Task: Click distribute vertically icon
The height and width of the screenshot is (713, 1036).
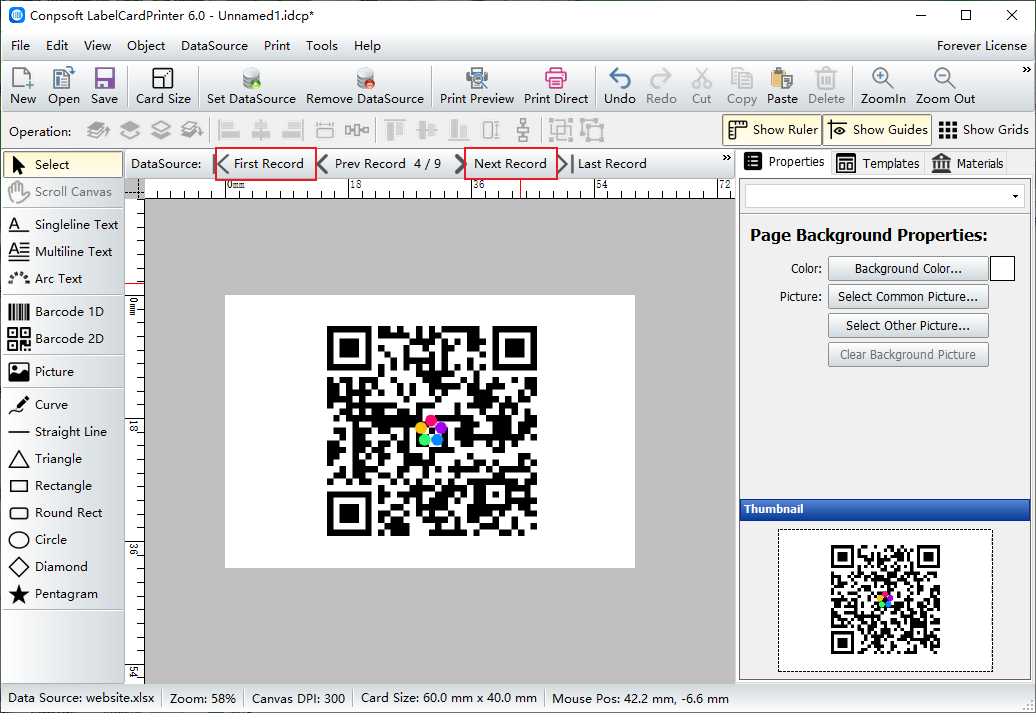Action: (x=523, y=130)
